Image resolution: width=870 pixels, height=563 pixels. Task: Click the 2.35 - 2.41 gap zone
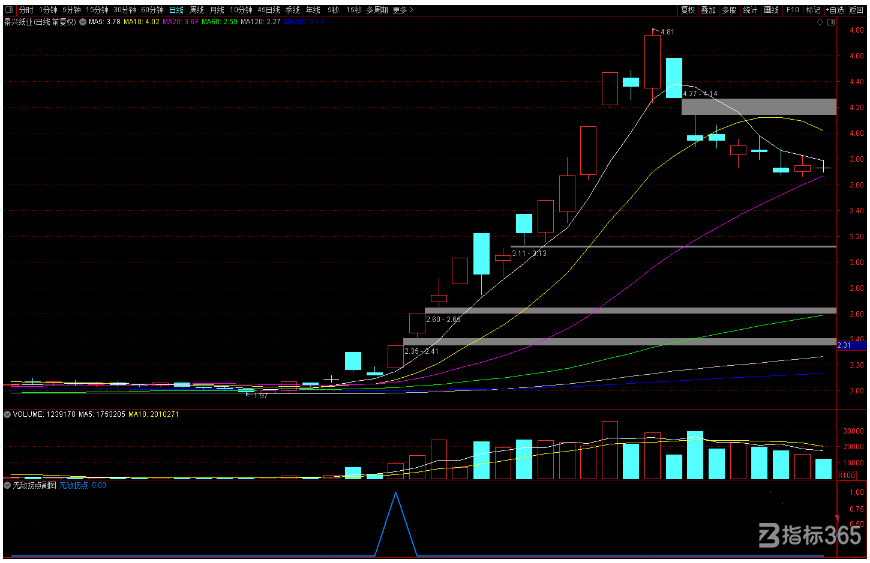[619, 342]
